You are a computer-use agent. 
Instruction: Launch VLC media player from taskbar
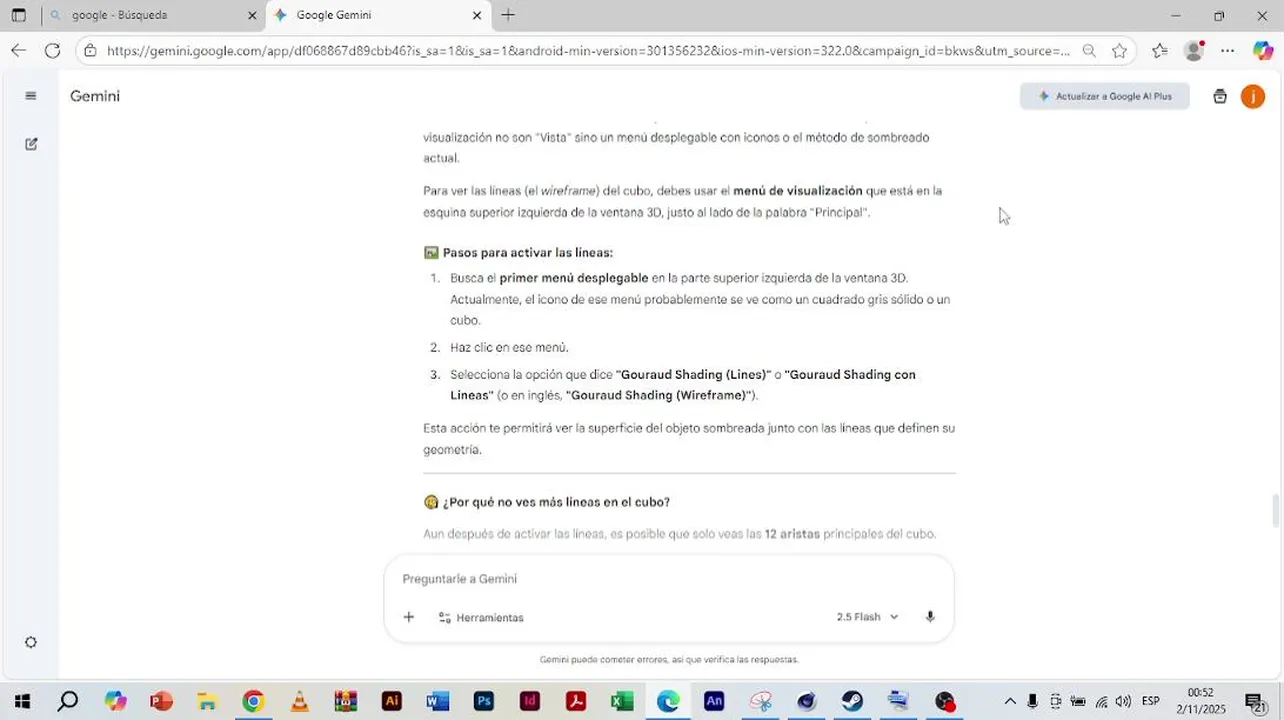tap(299, 702)
